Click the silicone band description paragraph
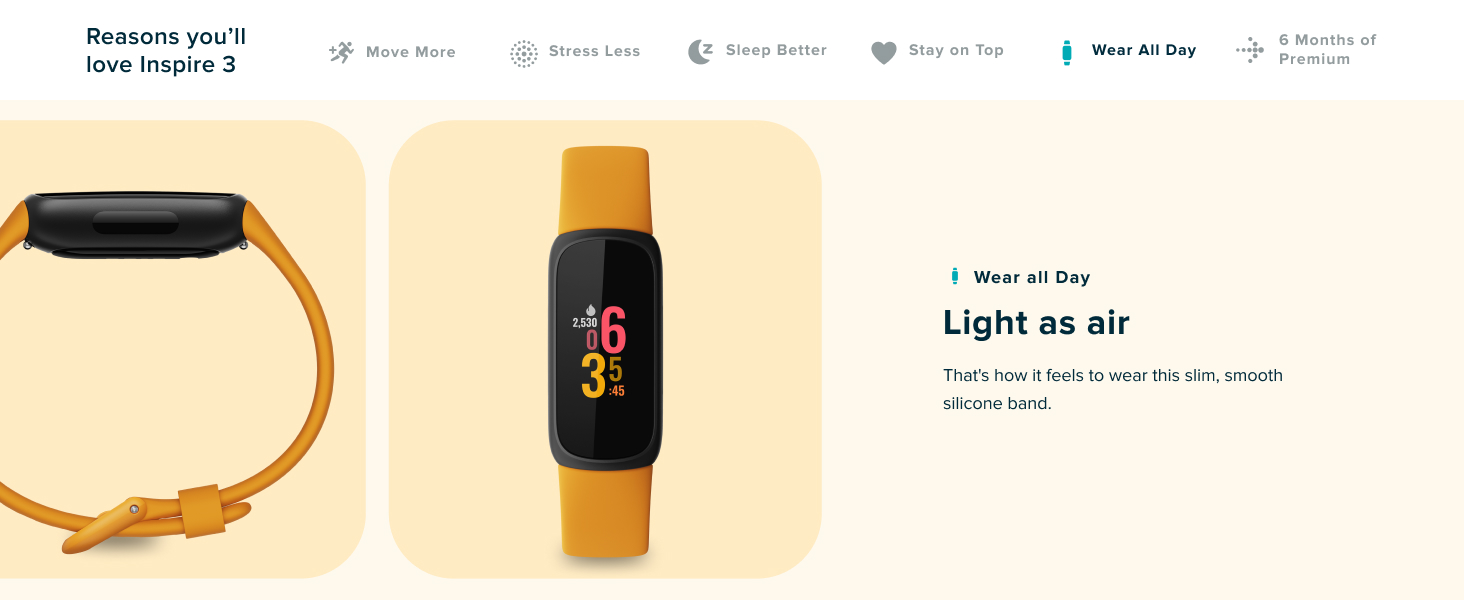The image size is (1464, 600). pyautogui.click(x=1113, y=390)
